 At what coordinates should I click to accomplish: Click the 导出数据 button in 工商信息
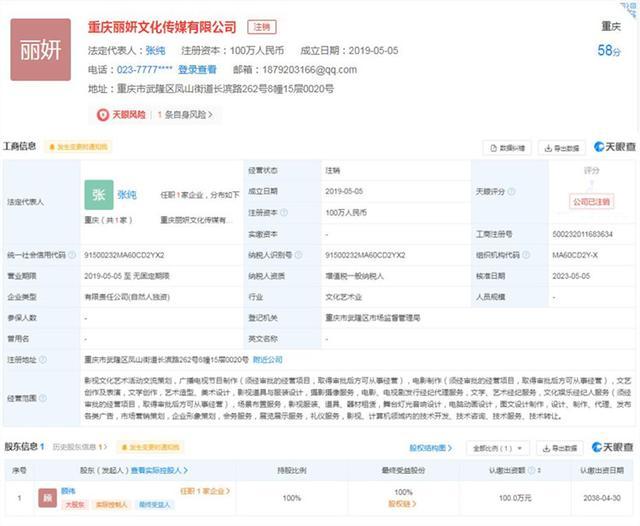[562, 148]
